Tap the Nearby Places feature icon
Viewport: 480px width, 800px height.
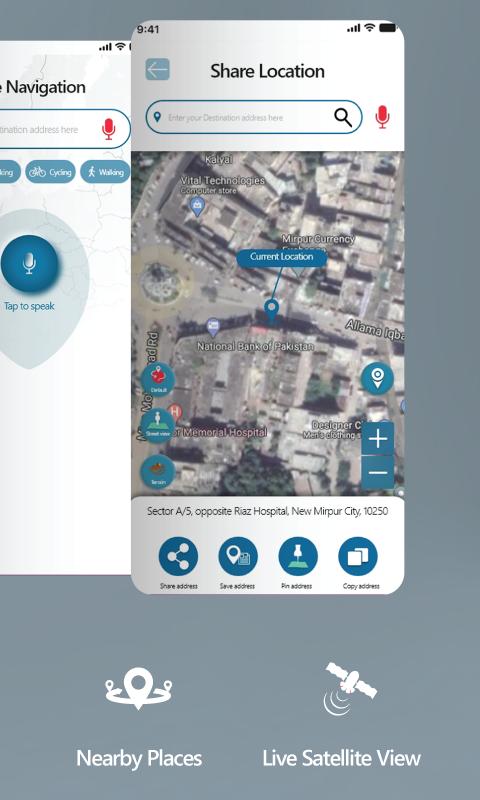(139, 688)
